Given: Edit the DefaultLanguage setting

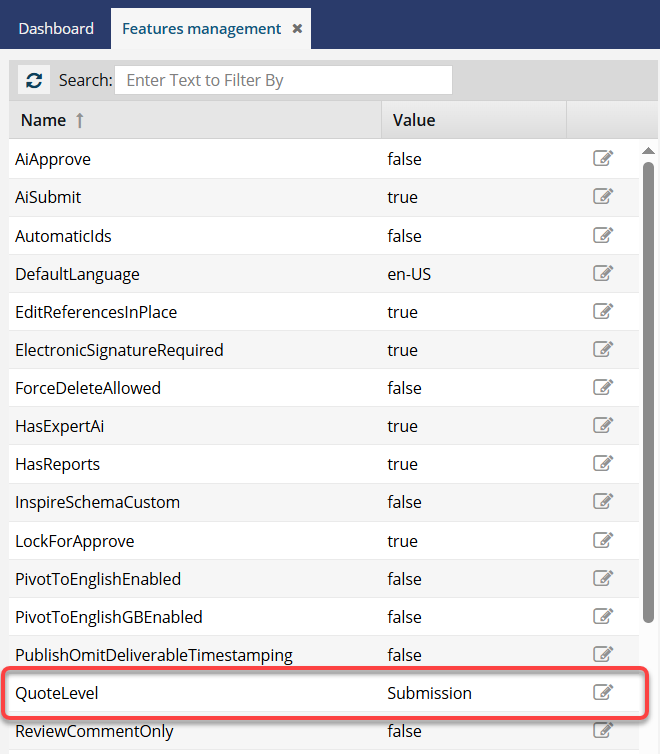Looking at the screenshot, I should click(603, 273).
